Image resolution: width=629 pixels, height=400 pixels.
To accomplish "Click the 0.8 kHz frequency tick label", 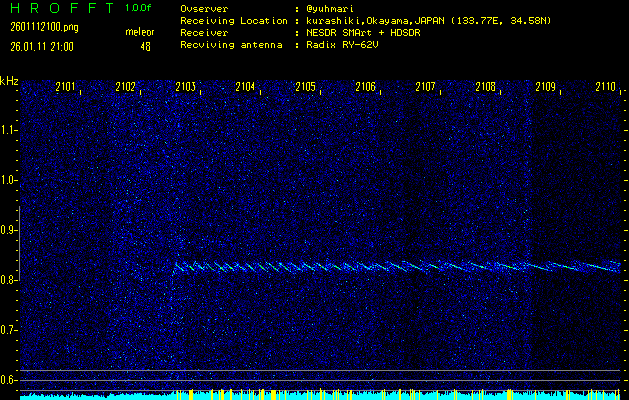I will 9,280.
